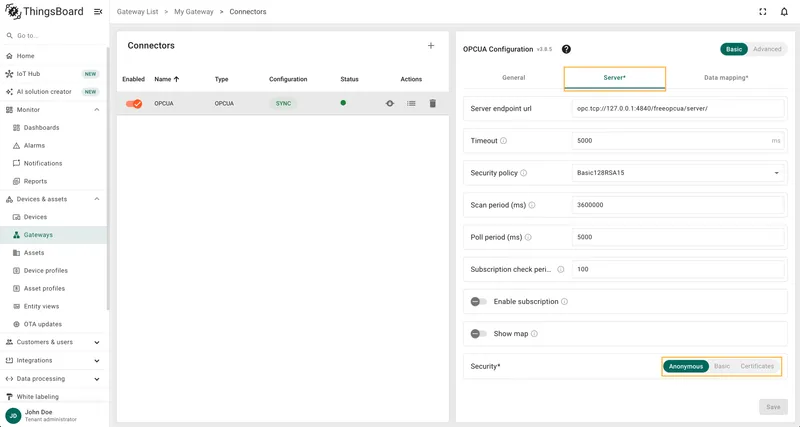Select Anonymous security option
The width and height of the screenshot is (800, 427).
click(x=686, y=366)
